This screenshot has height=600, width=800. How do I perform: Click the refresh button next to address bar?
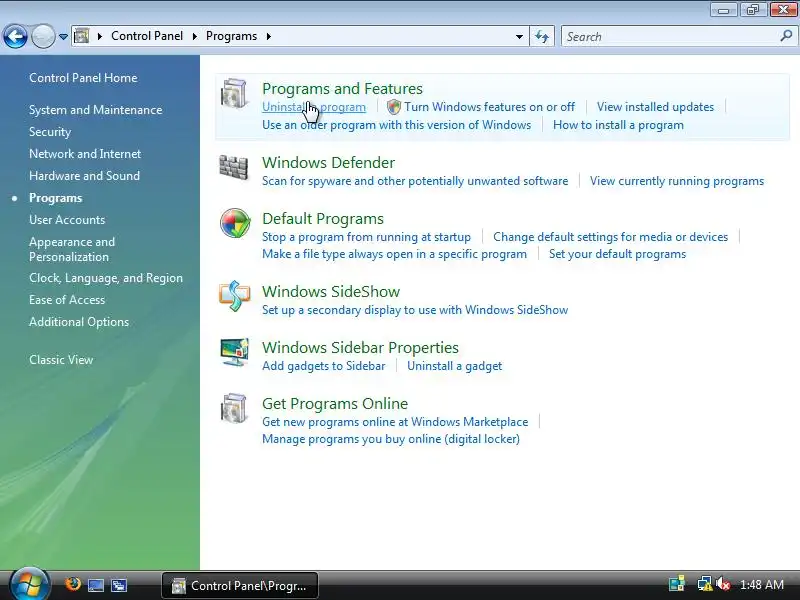click(542, 36)
